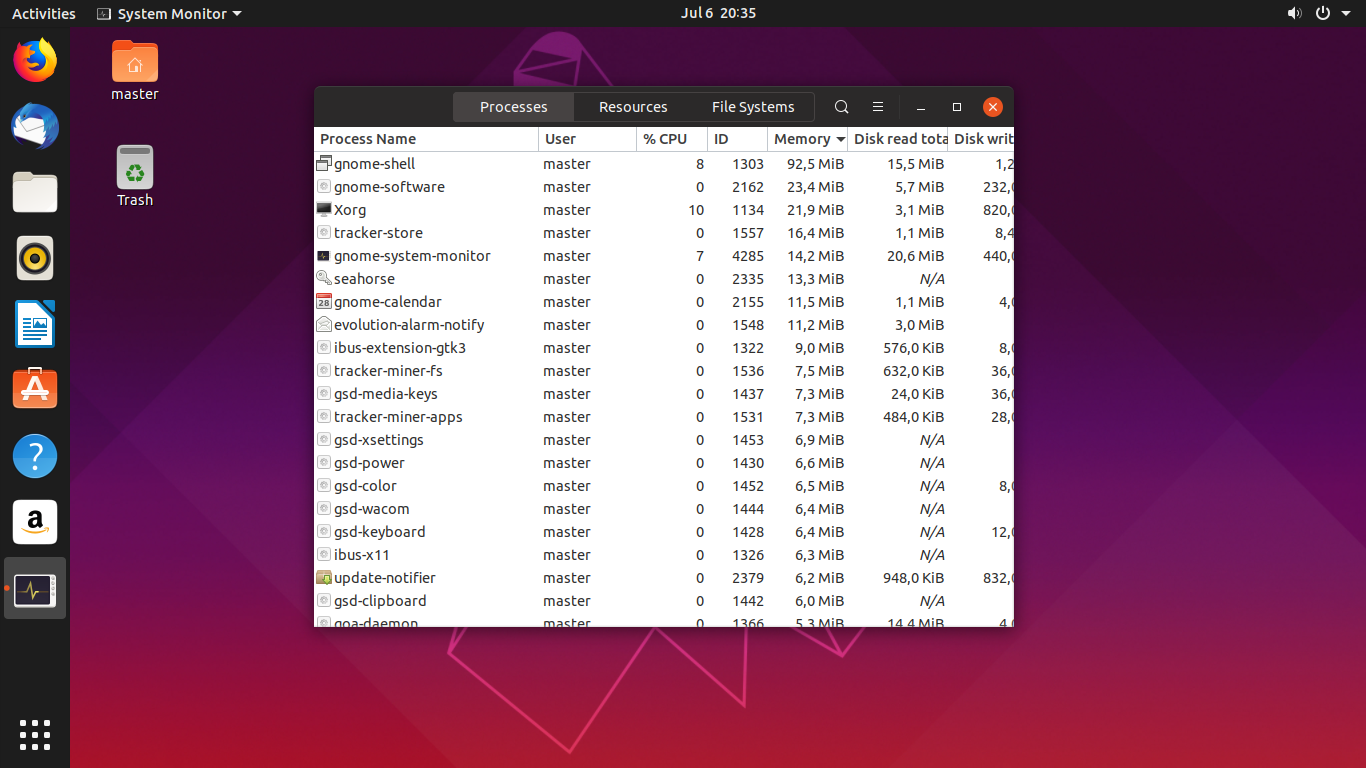
Task: Open the System Monitor hamburger menu
Action: 877,107
